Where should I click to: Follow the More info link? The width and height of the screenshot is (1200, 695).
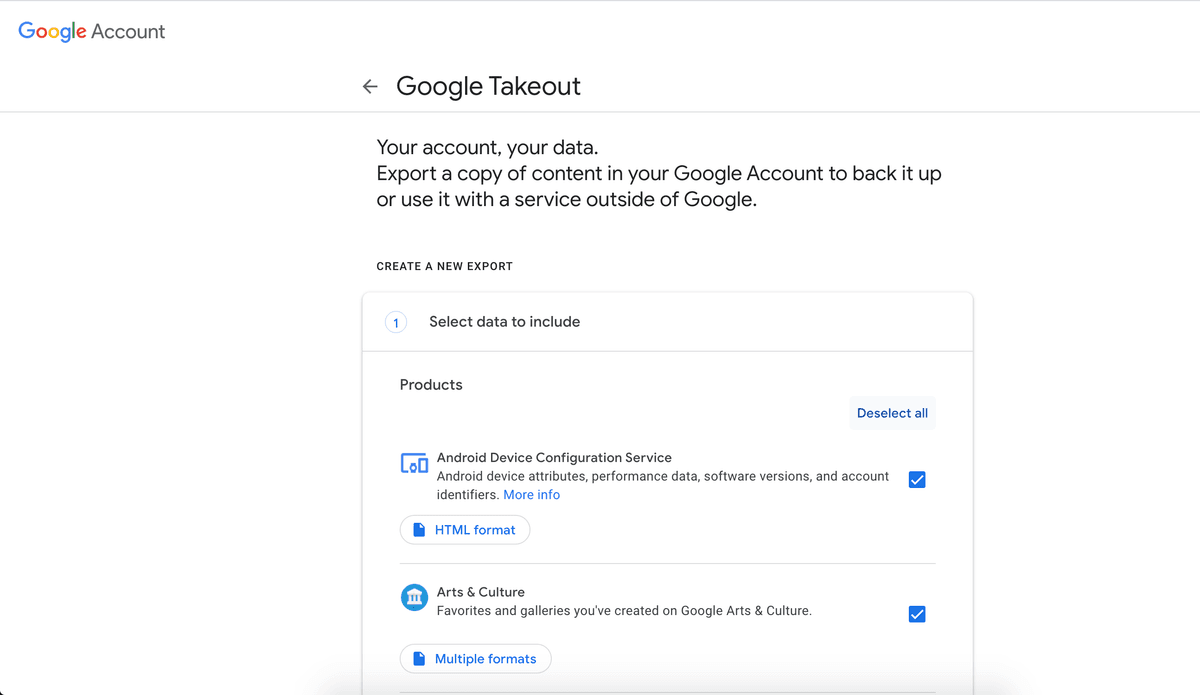(x=531, y=495)
